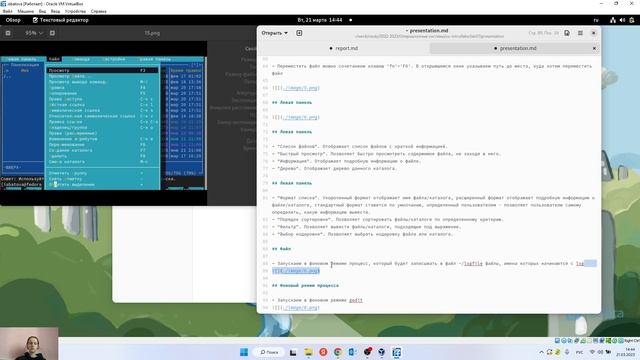The width and height of the screenshot is (640, 360).
Task: Click the zoom-in icon in image viewer toolbar
Action: [52, 33]
